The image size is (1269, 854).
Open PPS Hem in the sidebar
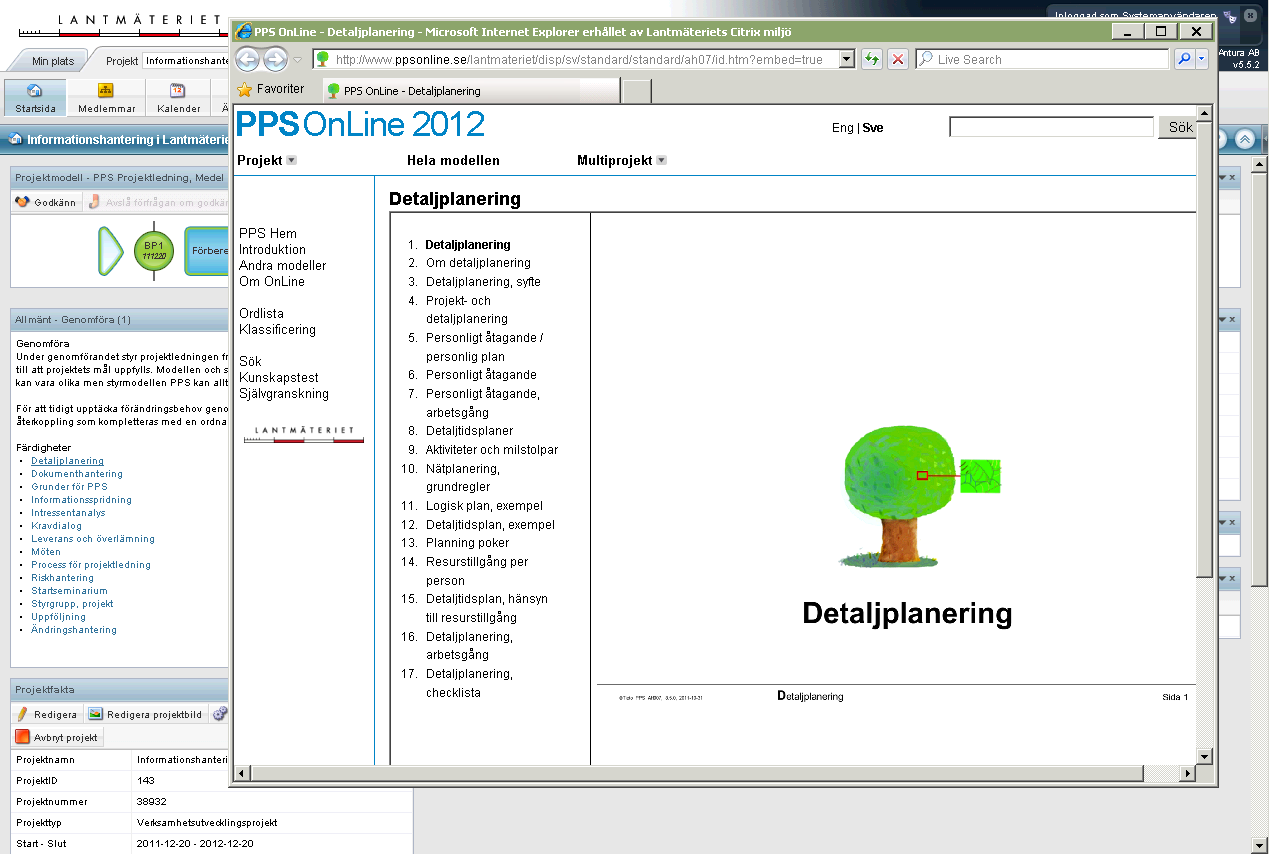(268, 234)
